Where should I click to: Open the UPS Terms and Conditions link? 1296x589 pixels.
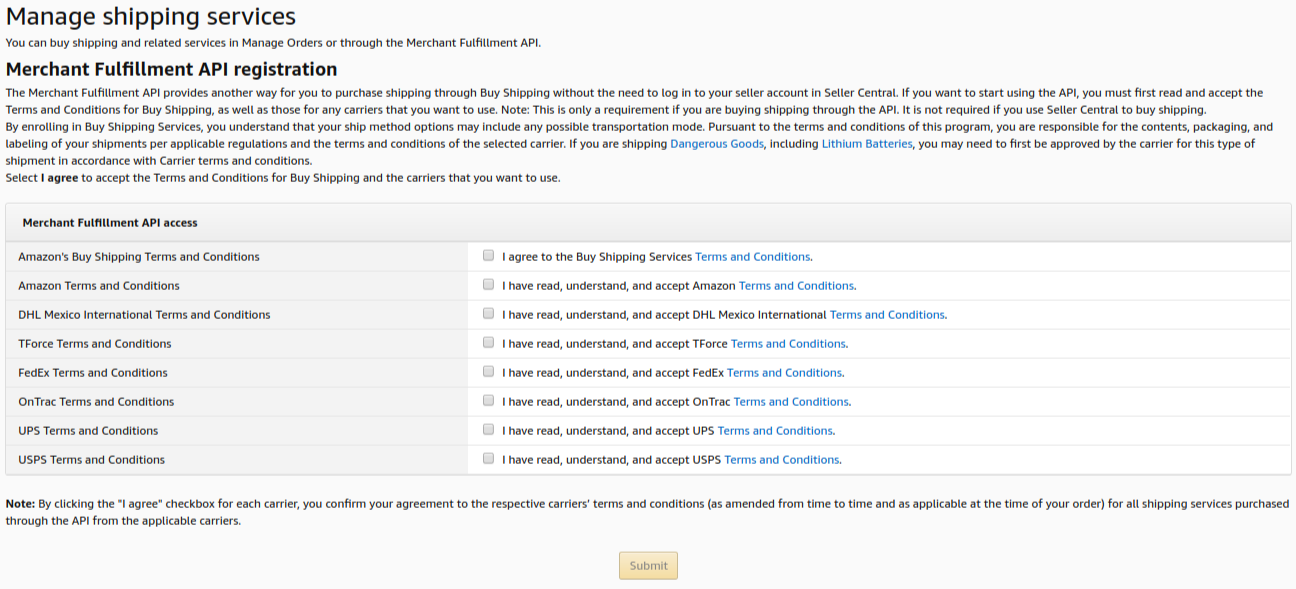775,430
